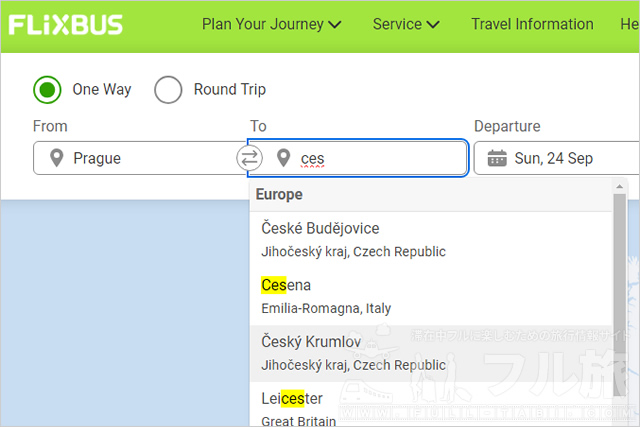Click the FlixBus logo
This screenshot has width=640, height=427.
click(66, 24)
